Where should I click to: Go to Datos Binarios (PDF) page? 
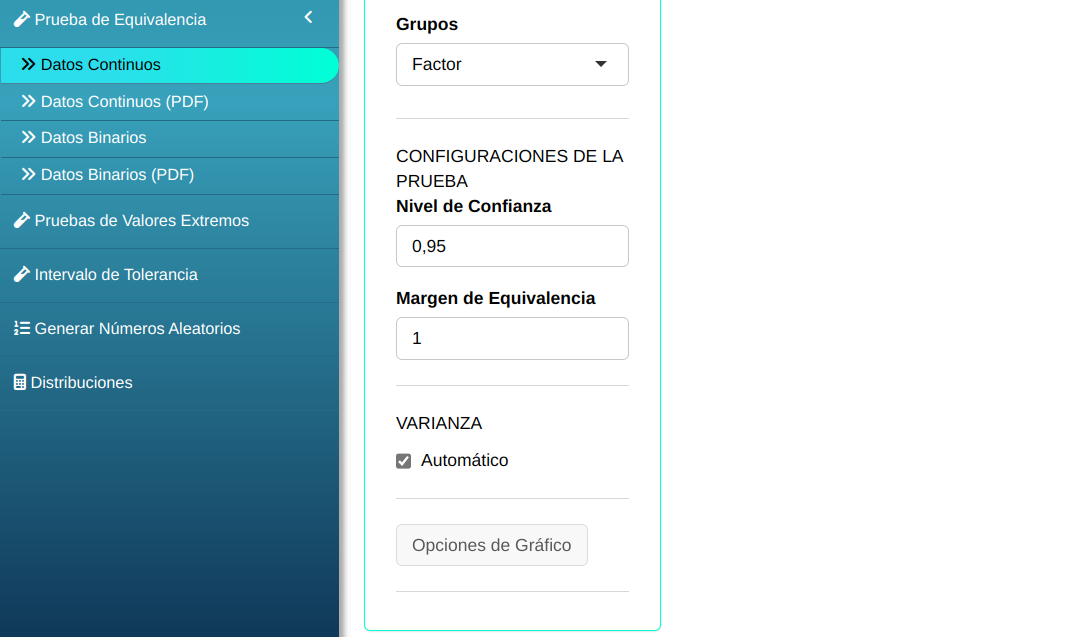point(117,175)
